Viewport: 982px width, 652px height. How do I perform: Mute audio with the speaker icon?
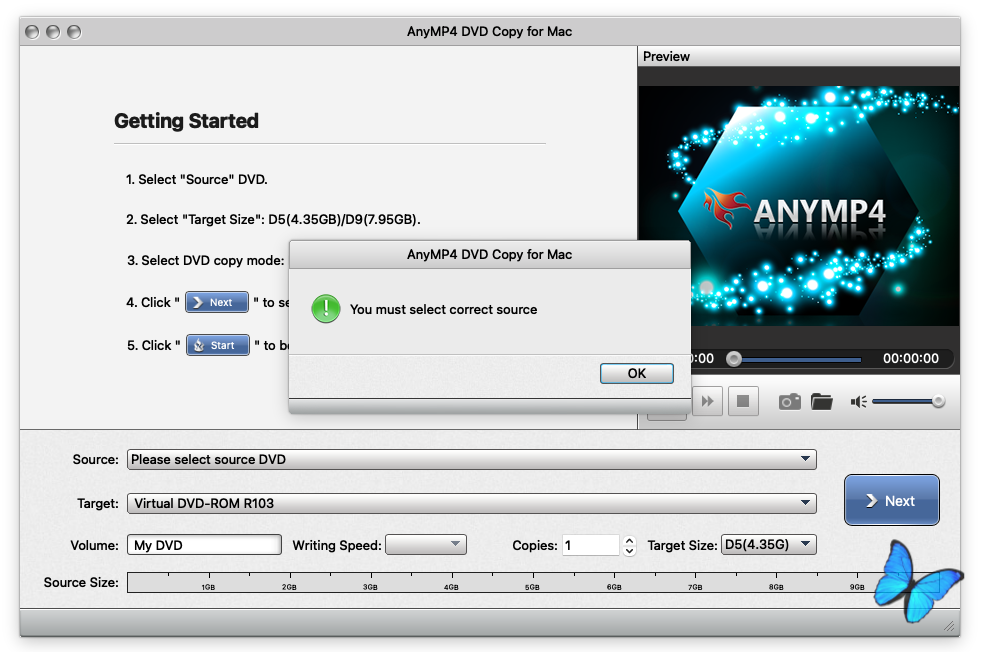click(858, 401)
